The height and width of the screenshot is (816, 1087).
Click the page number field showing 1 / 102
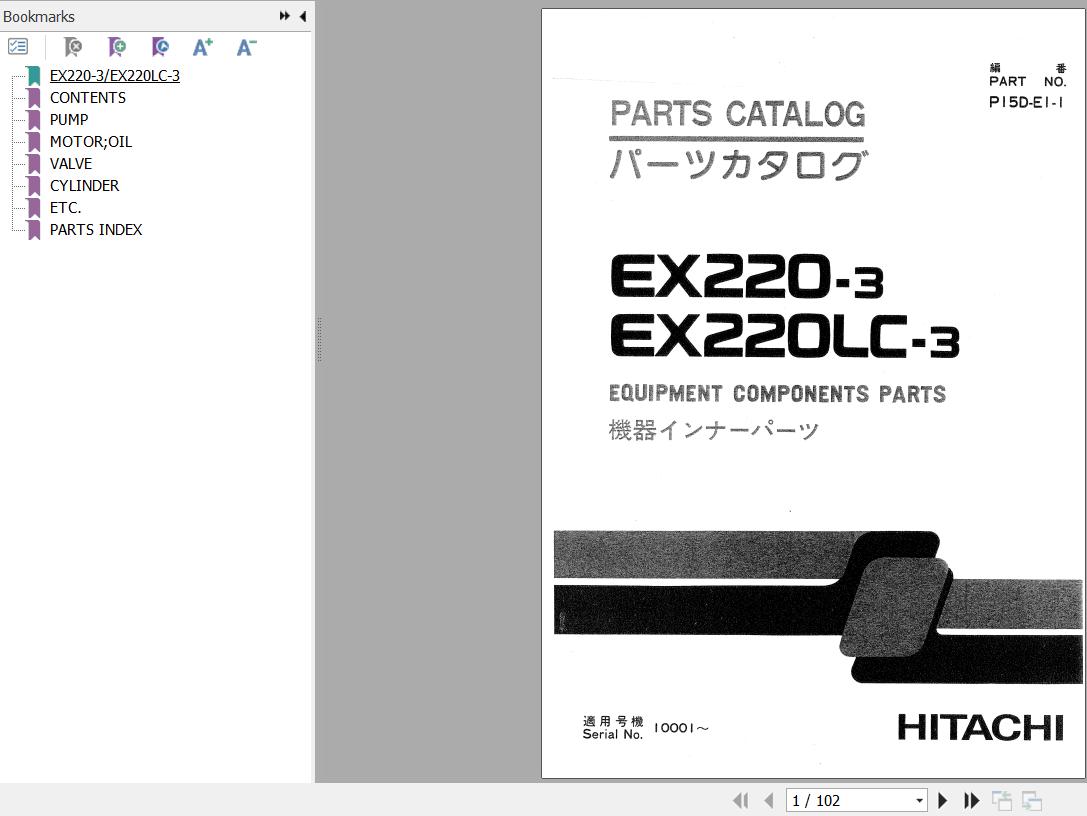tap(849, 801)
